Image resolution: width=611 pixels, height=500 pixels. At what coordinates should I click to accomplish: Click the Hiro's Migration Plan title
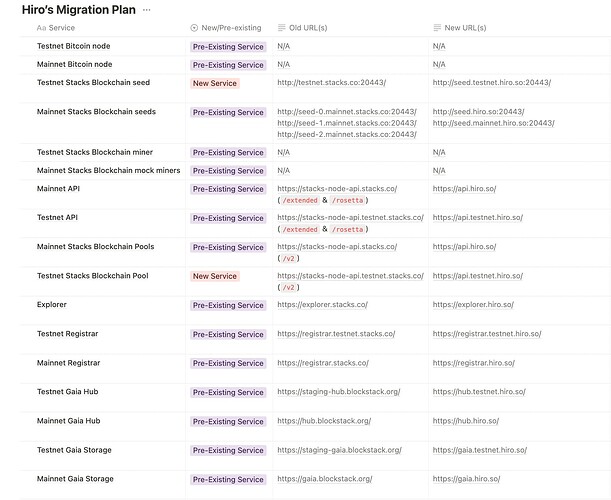[x=78, y=9]
